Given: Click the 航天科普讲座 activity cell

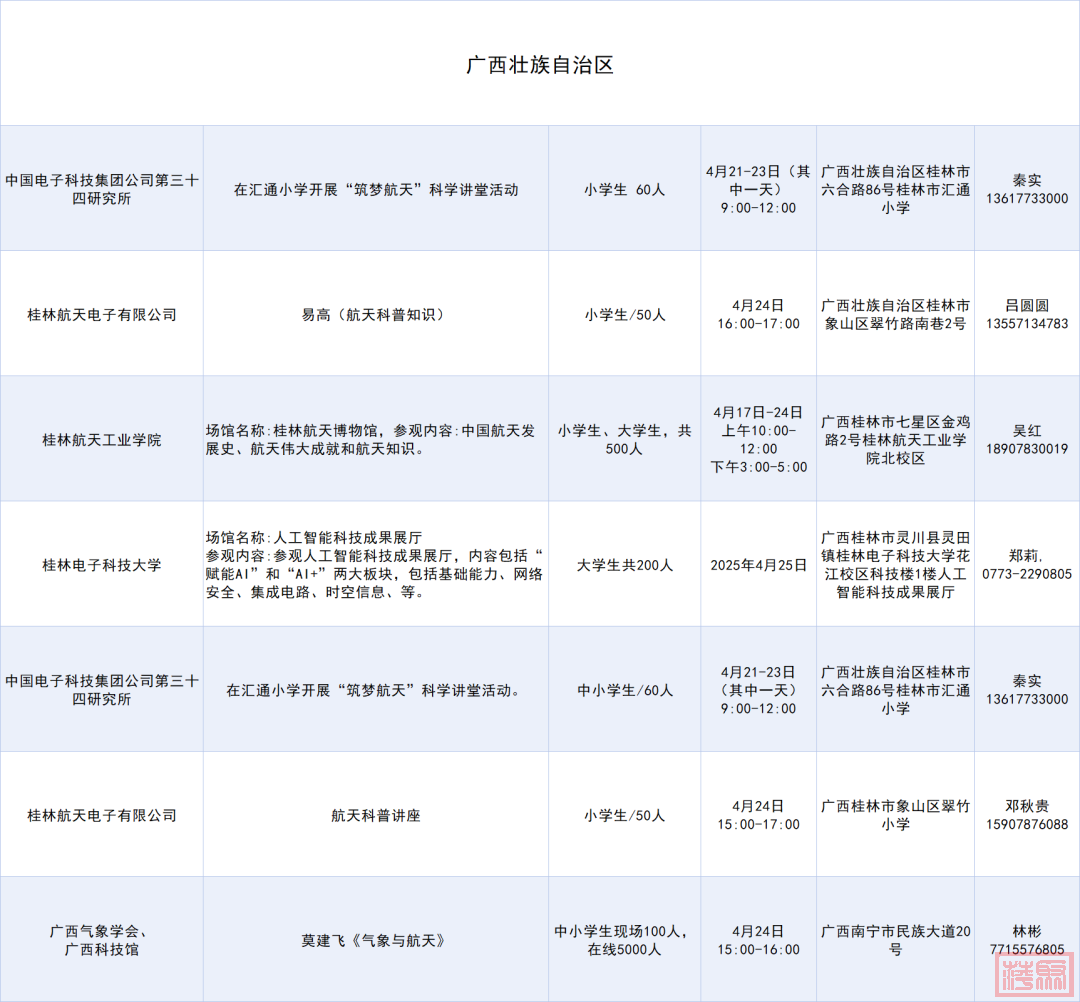Looking at the screenshot, I should 376,815.
